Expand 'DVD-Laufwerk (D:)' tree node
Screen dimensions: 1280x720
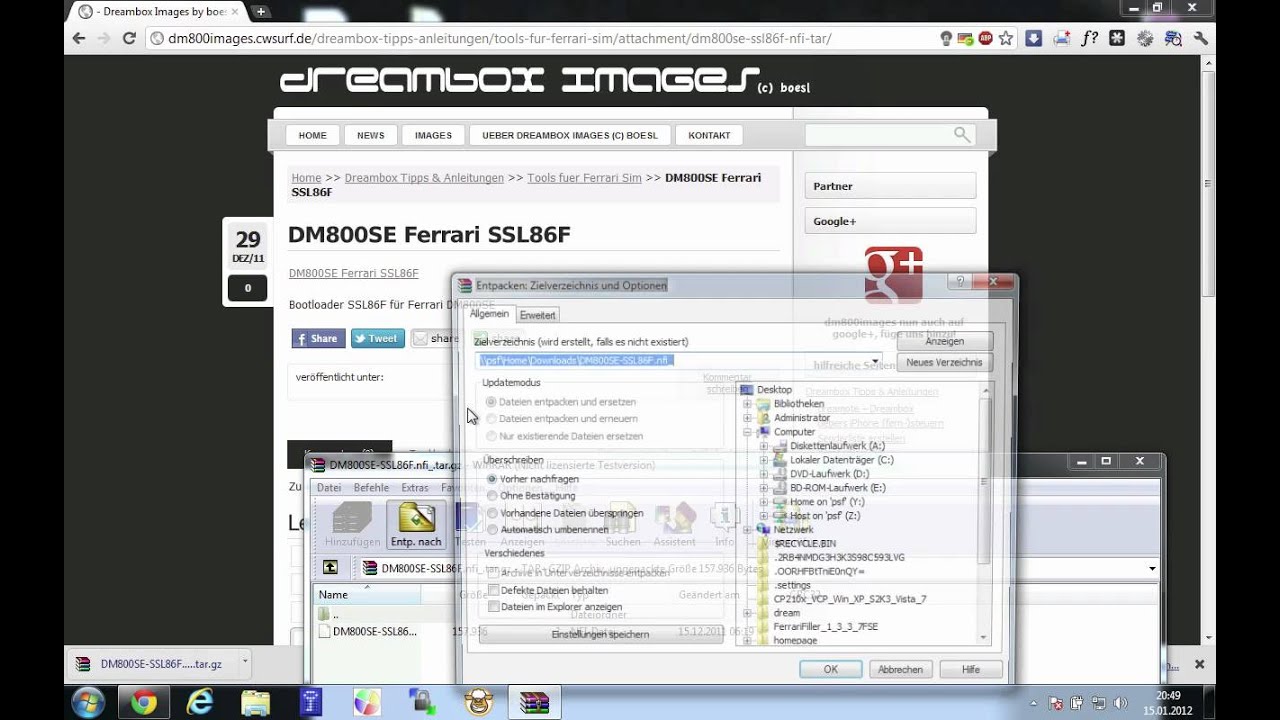tap(764, 474)
